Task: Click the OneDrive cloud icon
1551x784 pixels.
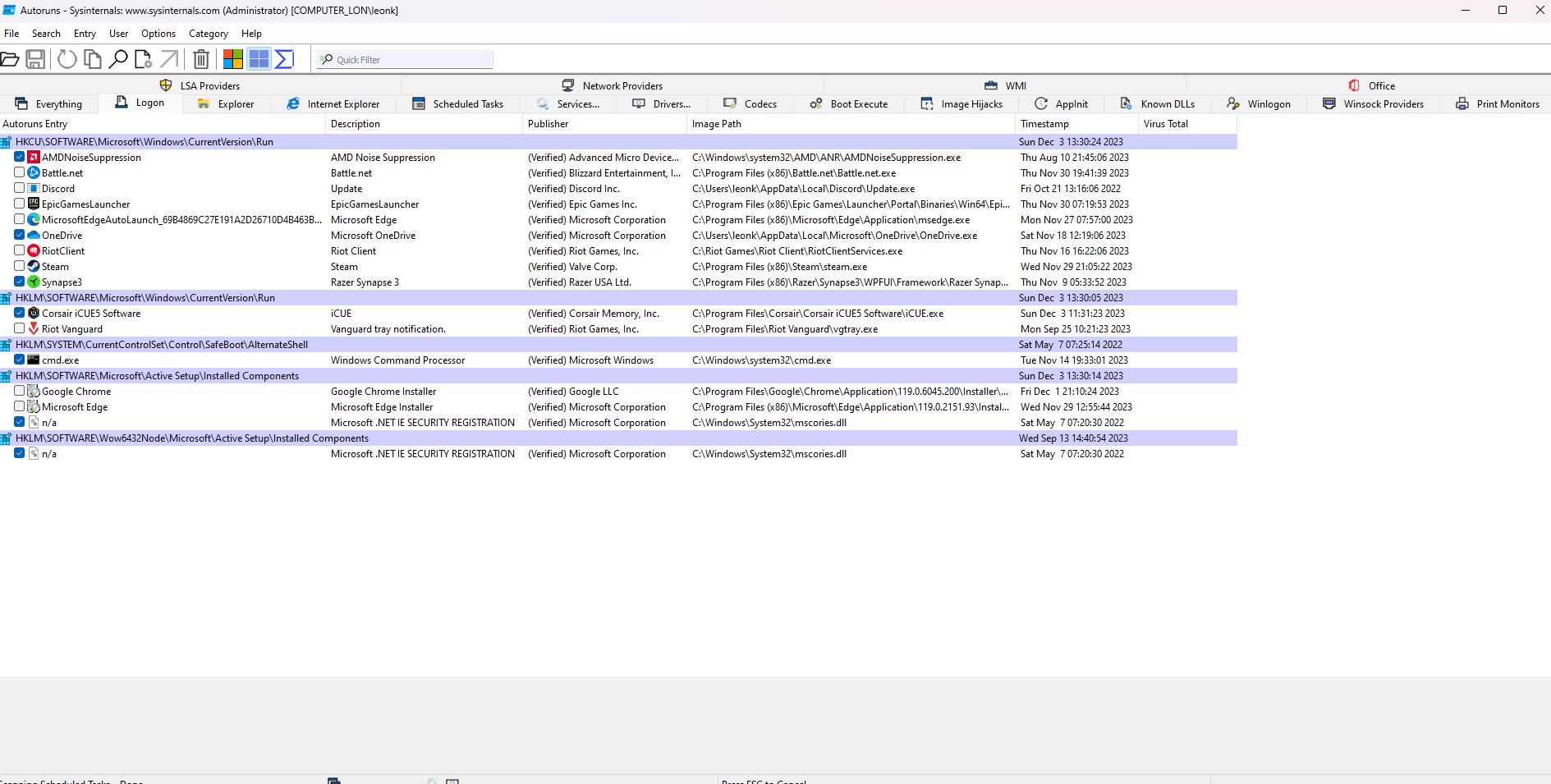Action: click(34, 236)
